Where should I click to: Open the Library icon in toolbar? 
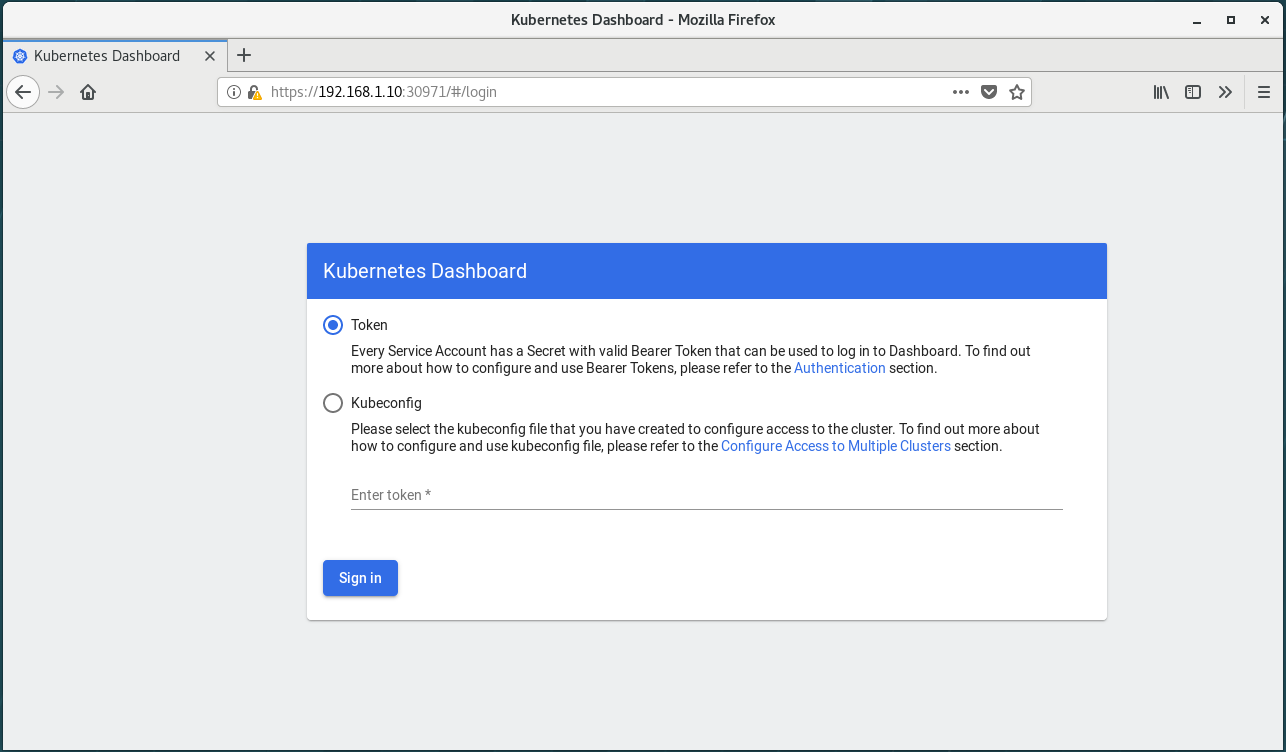pos(1161,92)
